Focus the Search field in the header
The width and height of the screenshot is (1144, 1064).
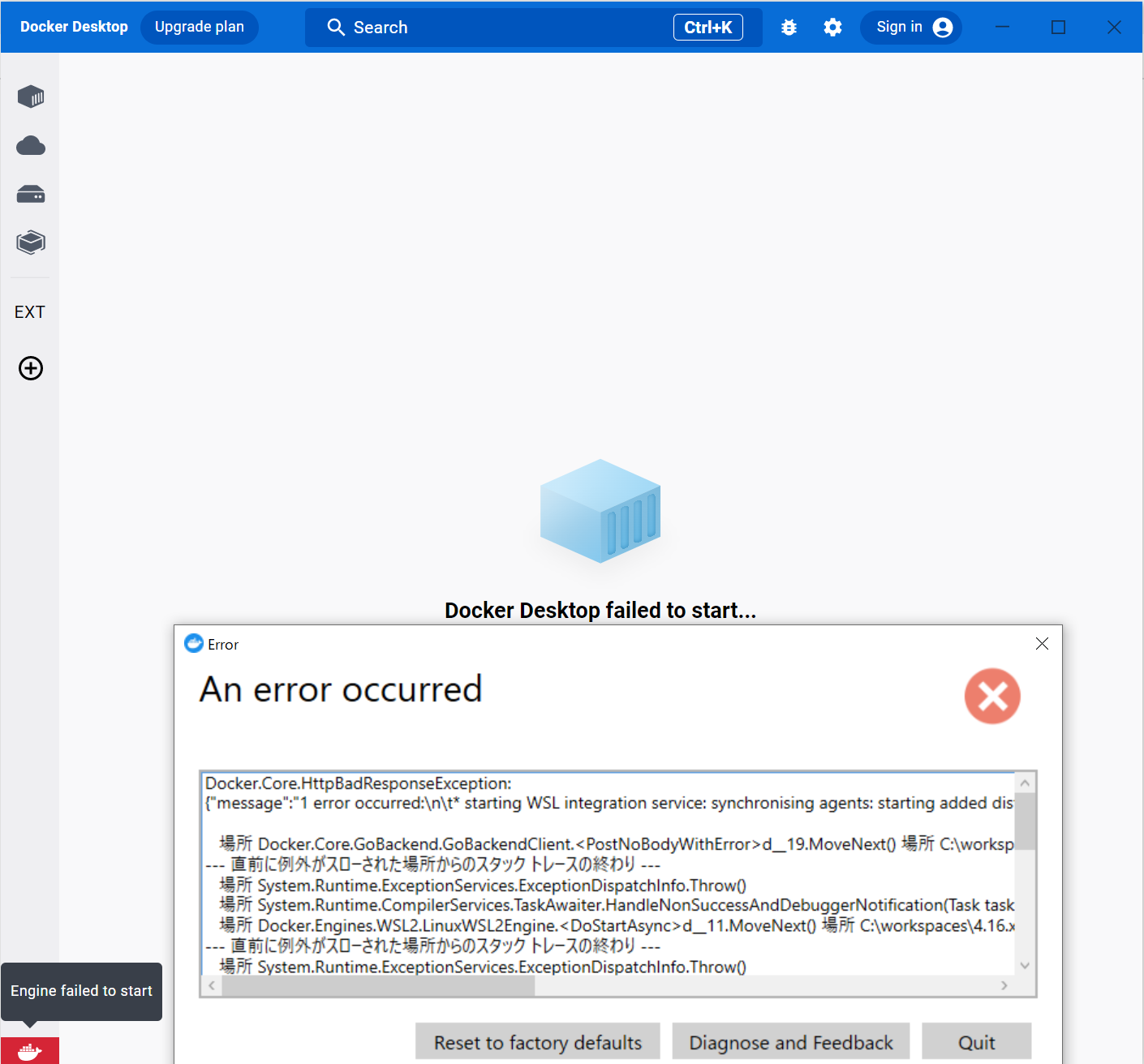[533, 28]
